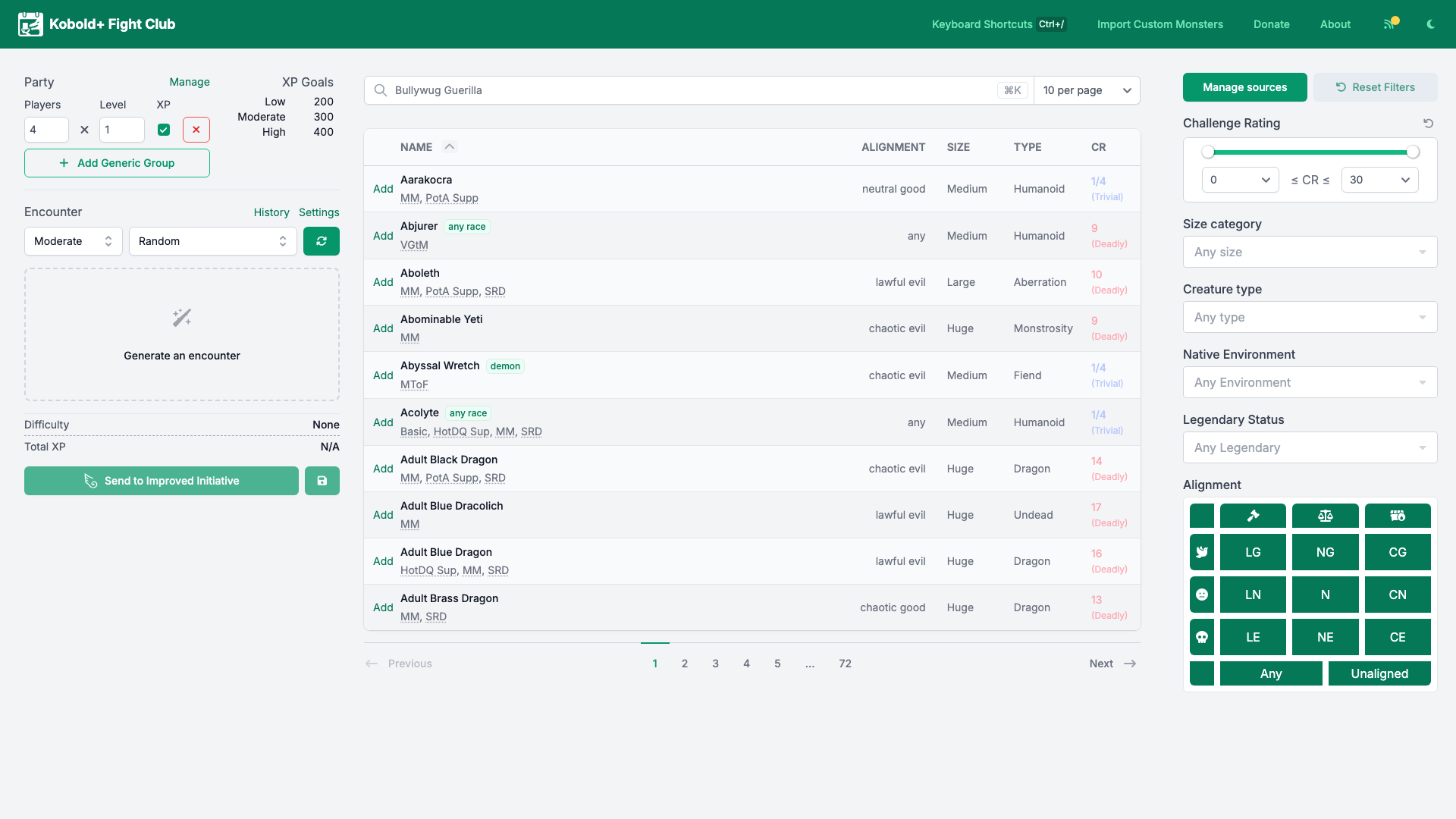The width and height of the screenshot is (1456, 819).
Task: Click the Challenge Rating maximum slider handle
Action: point(1413,152)
